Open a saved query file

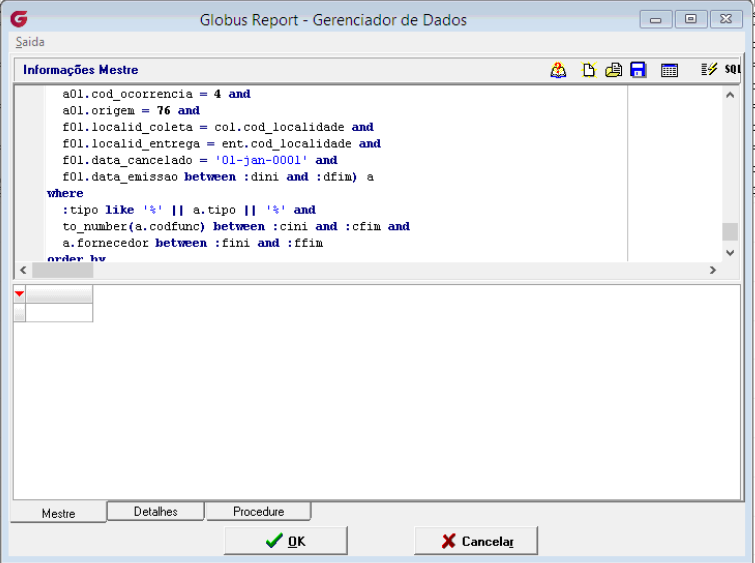pos(613,70)
